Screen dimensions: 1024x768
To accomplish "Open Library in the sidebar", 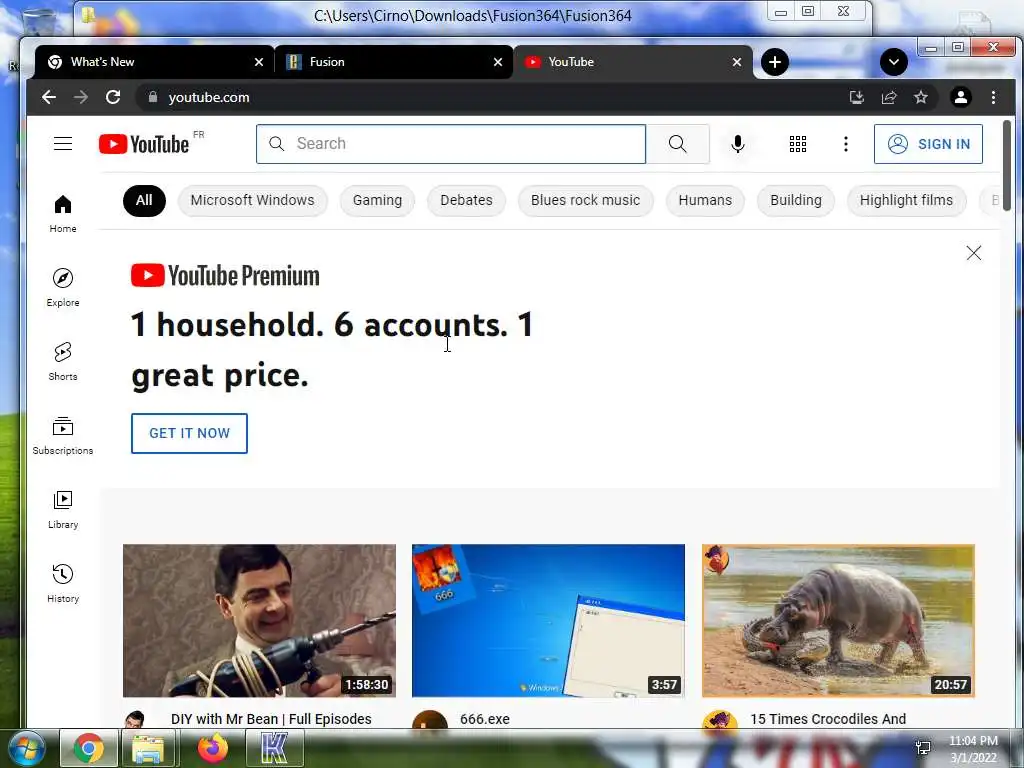I will pos(63,510).
